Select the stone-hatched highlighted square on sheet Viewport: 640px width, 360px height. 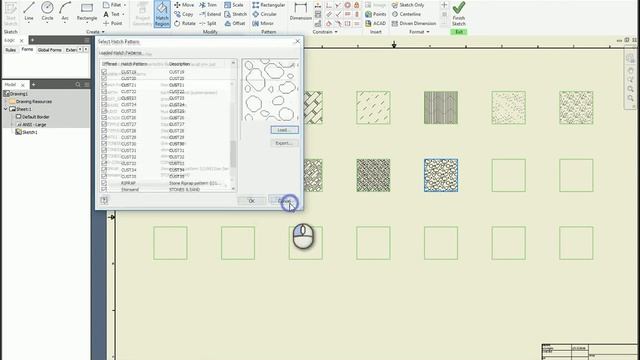tap(441, 176)
